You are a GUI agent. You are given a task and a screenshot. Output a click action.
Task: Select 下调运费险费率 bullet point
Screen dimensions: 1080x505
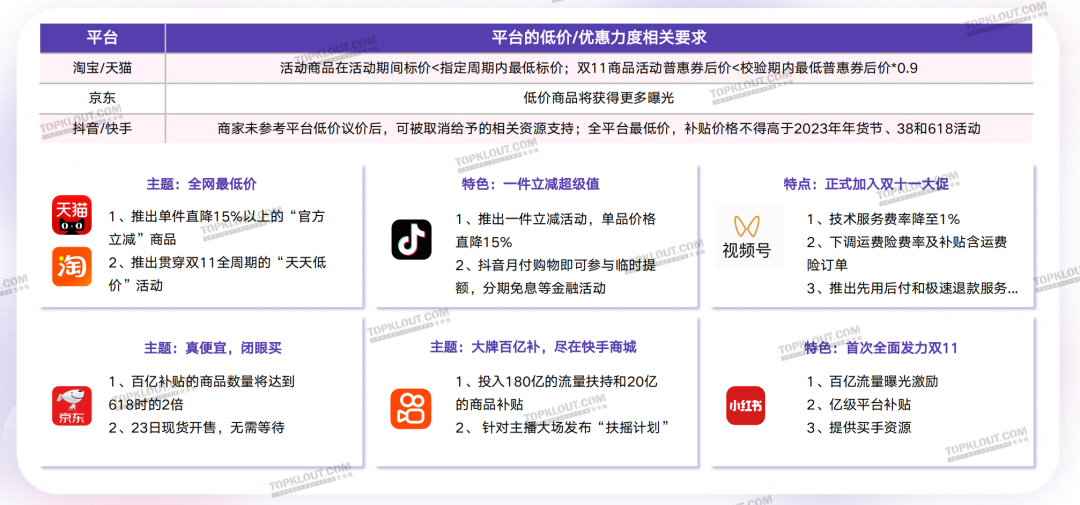907,254
